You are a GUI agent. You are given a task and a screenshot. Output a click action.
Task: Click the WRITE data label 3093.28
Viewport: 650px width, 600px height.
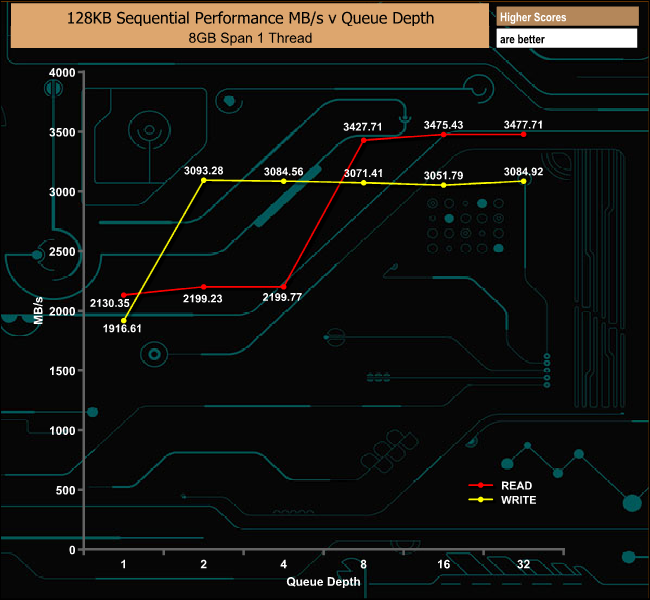(204, 171)
